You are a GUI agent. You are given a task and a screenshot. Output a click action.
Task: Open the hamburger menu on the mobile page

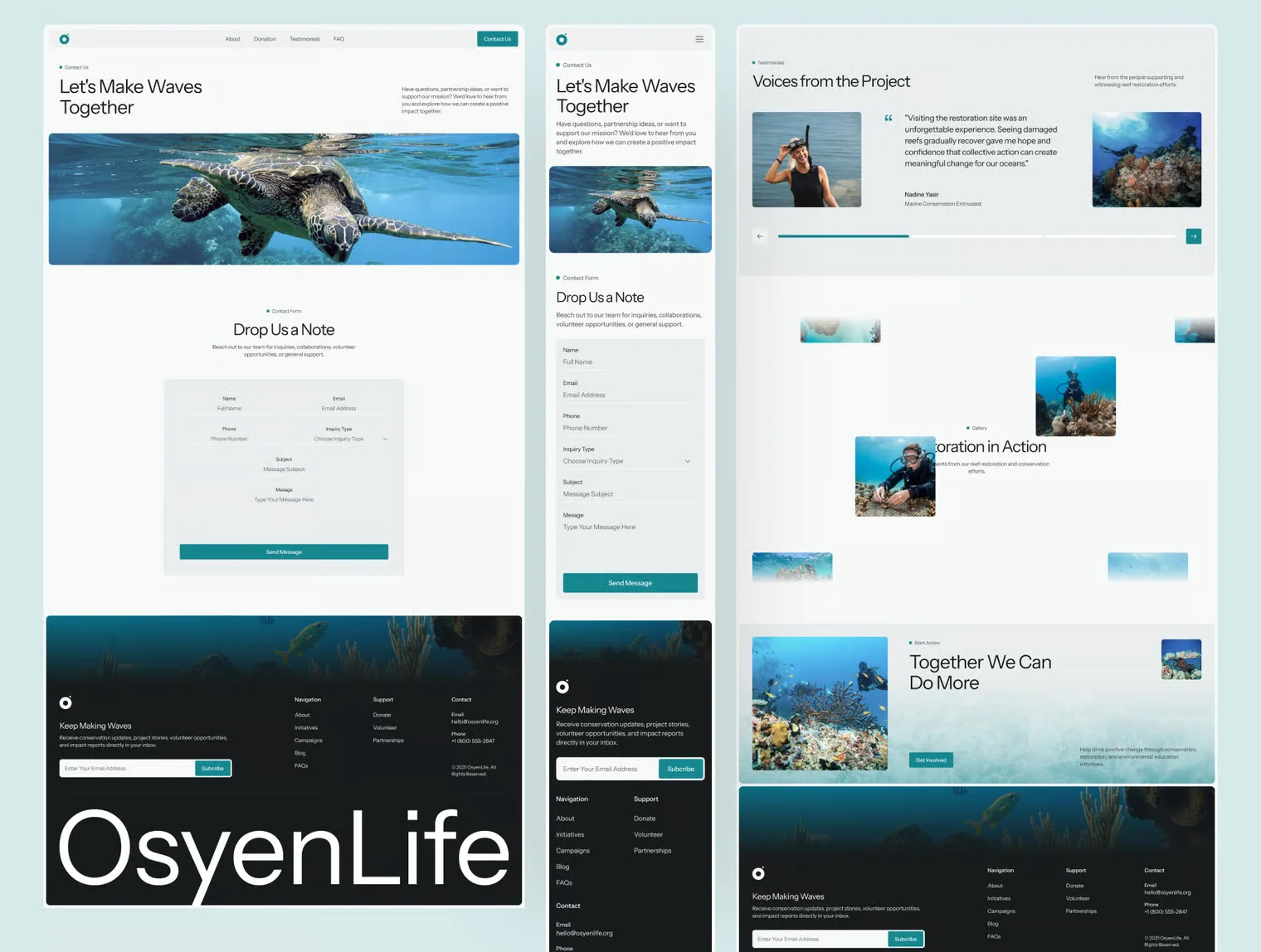699,39
